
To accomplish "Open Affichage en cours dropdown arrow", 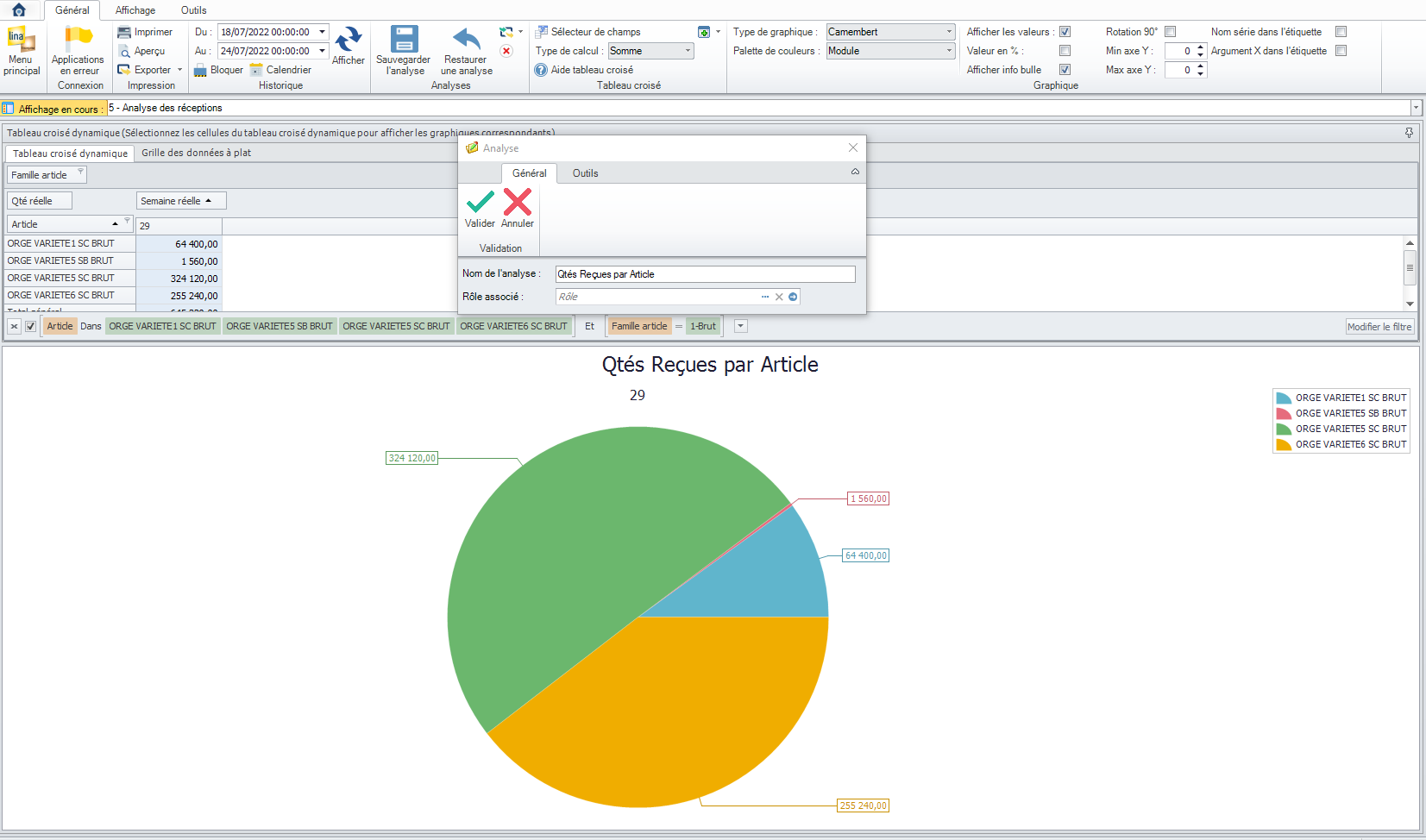I will (1416, 108).
